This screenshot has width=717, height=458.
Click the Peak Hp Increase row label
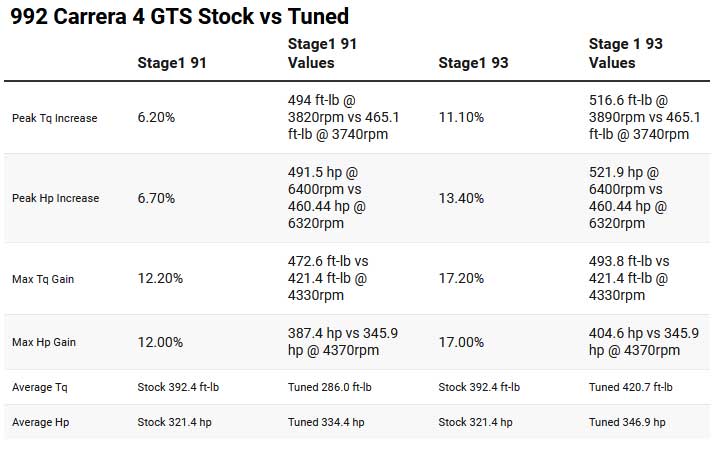[55, 198]
